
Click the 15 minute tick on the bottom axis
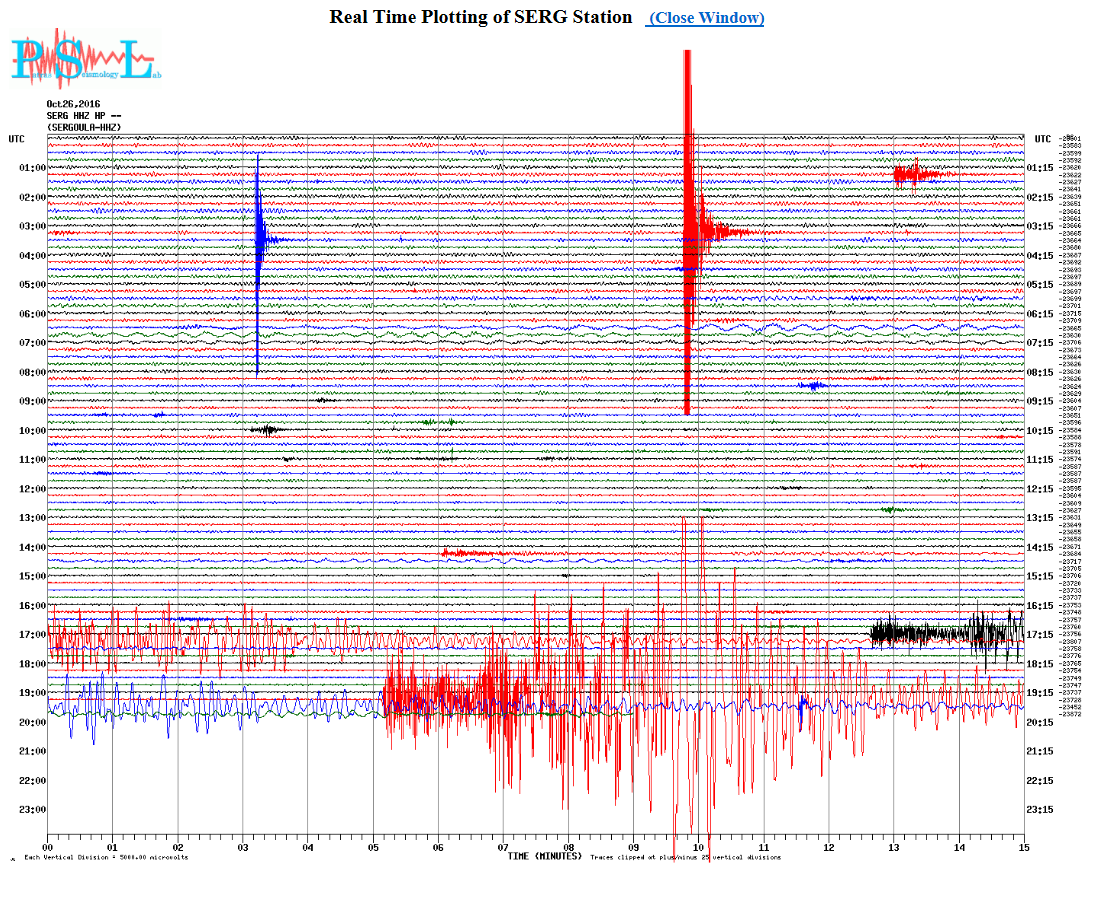pyautogui.click(x=1023, y=847)
